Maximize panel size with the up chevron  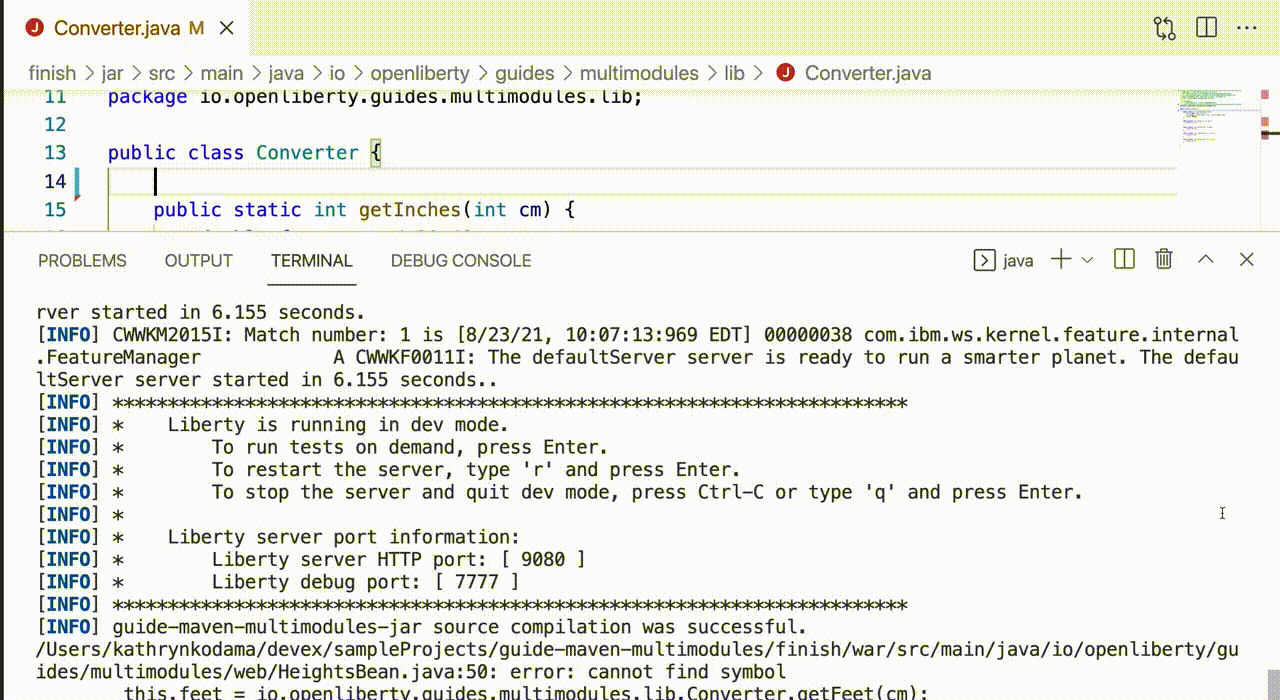pyautogui.click(x=1206, y=260)
